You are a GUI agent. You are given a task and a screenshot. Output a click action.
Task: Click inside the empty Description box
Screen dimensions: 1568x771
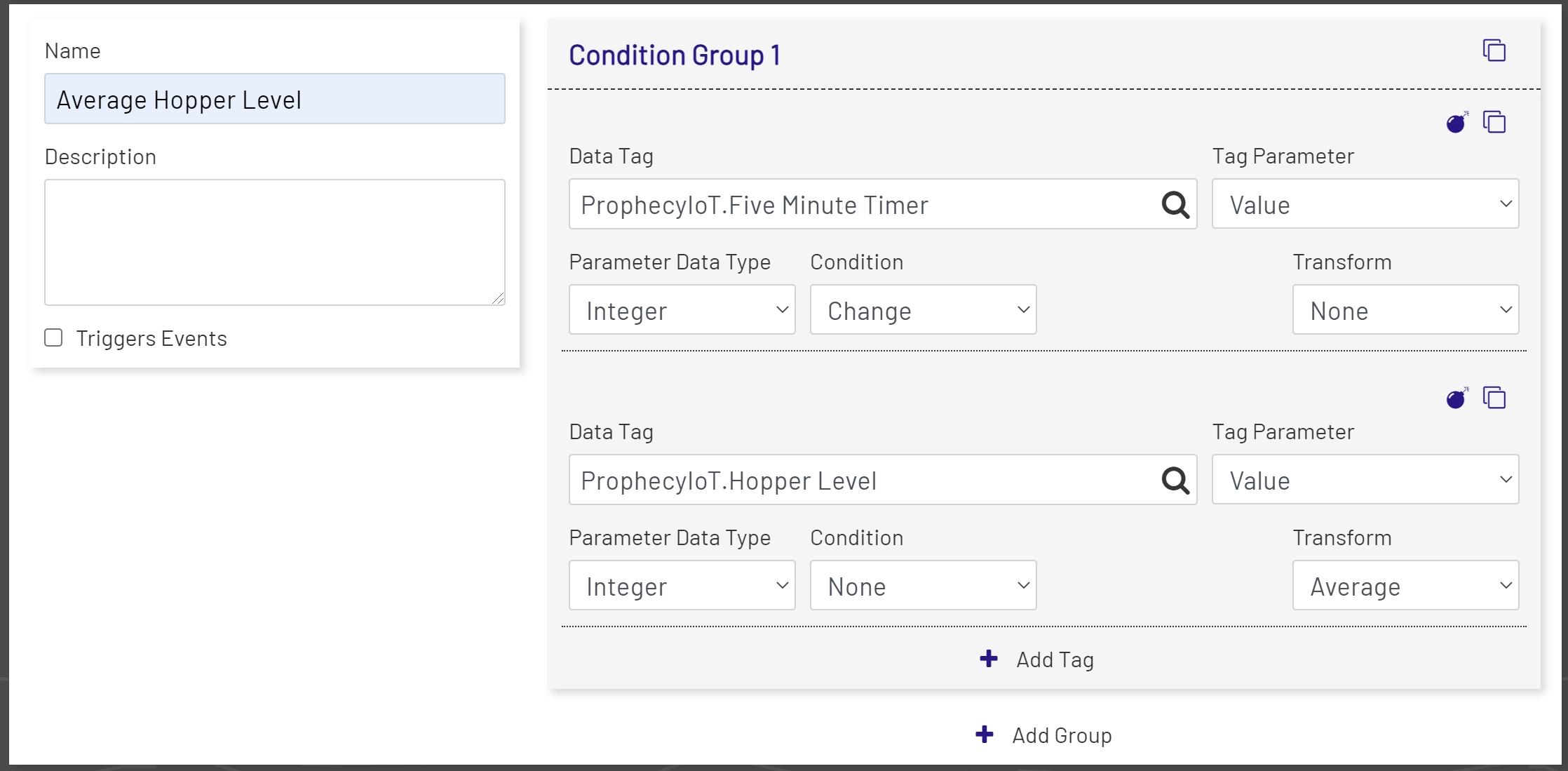274,242
